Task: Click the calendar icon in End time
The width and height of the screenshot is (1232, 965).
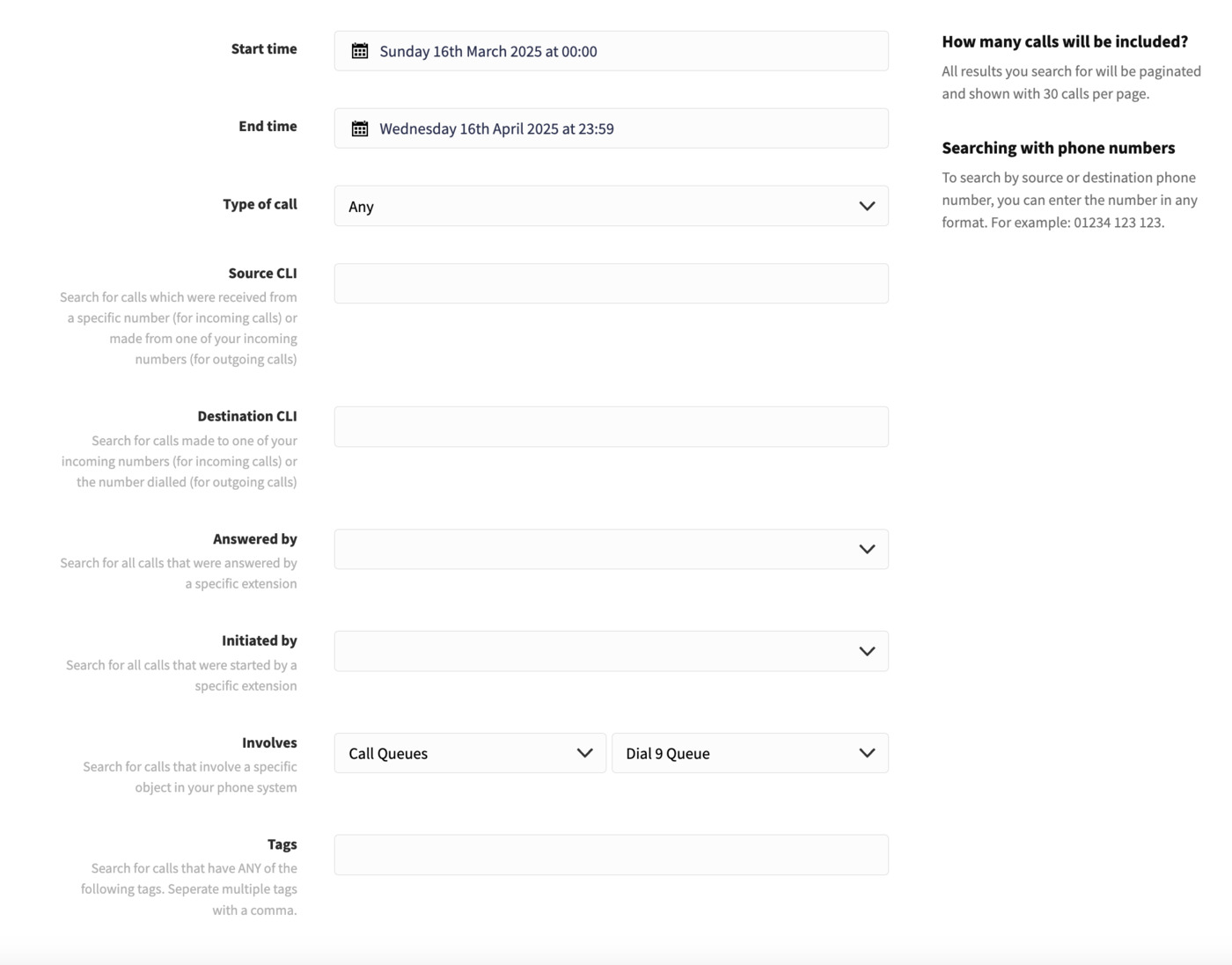Action: (x=360, y=128)
